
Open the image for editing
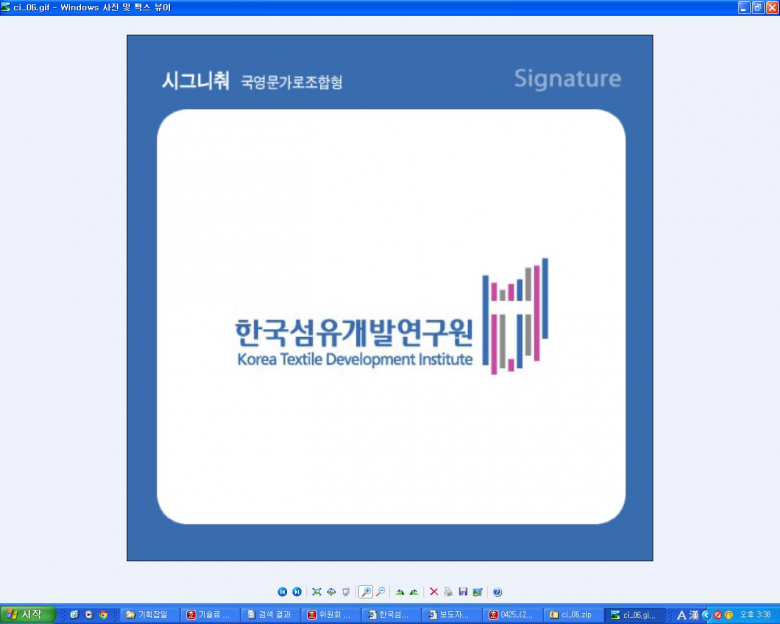tap(478, 592)
